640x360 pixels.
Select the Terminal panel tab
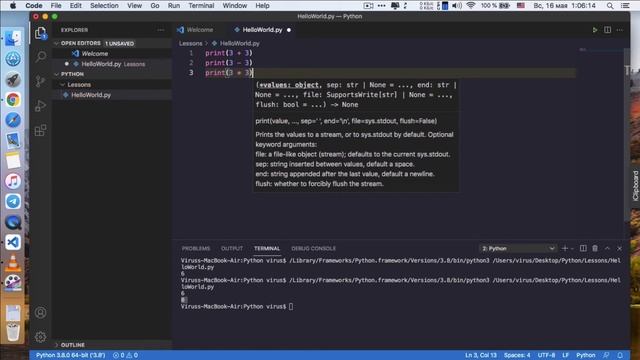click(x=267, y=248)
